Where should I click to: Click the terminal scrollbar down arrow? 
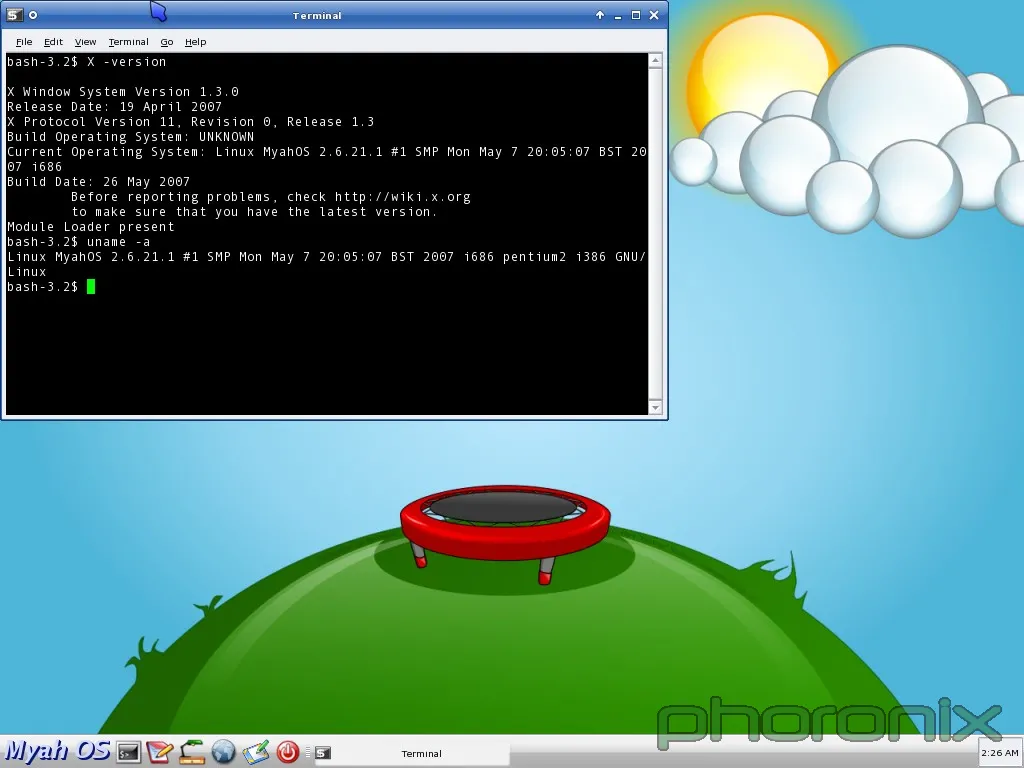tap(656, 408)
